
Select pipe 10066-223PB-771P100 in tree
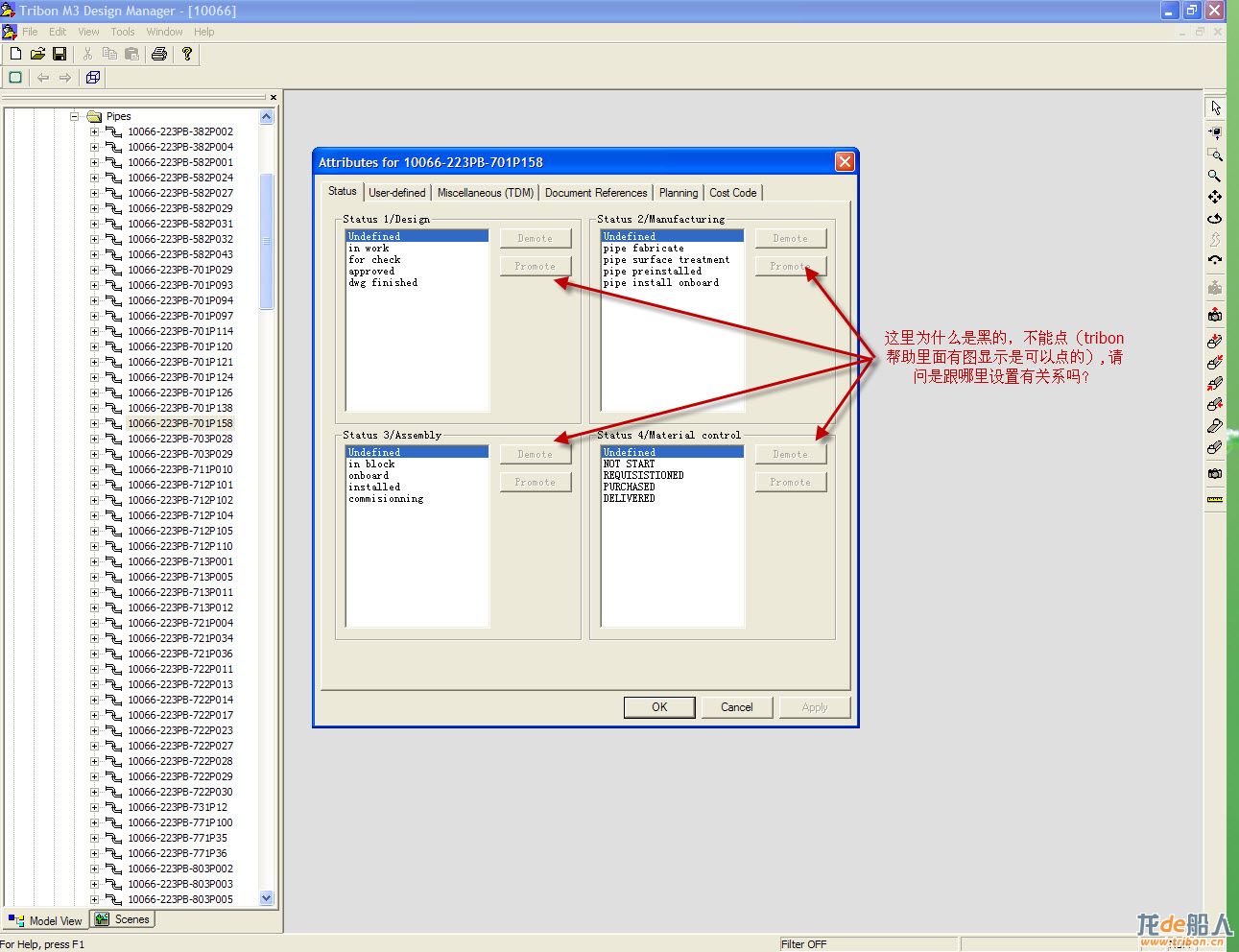pos(180,822)
